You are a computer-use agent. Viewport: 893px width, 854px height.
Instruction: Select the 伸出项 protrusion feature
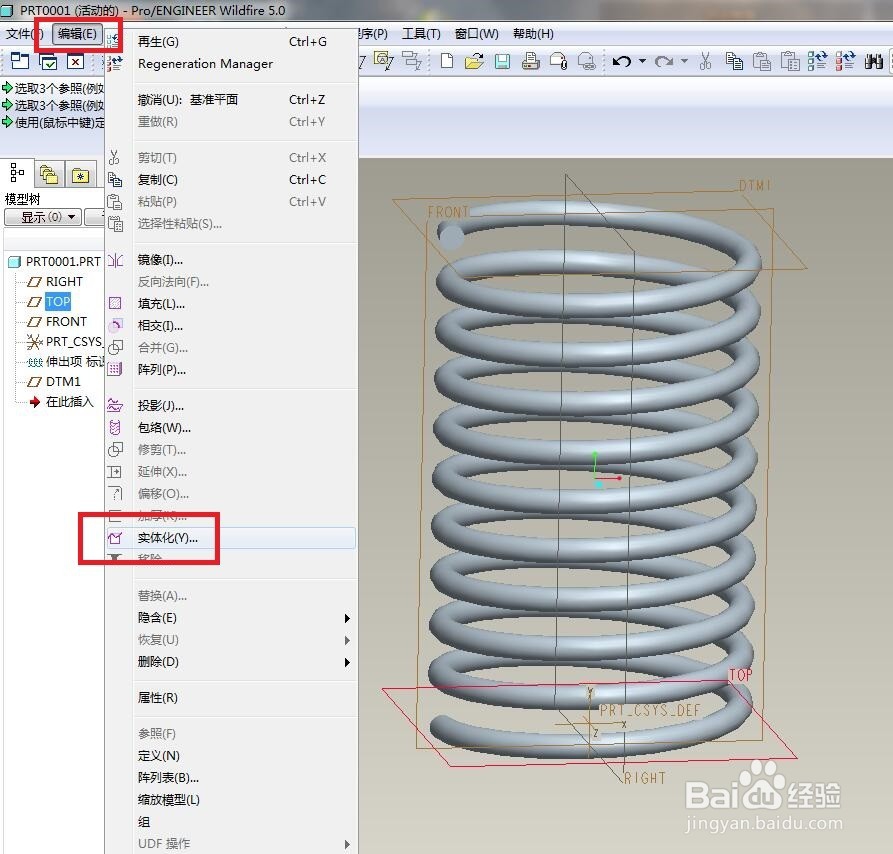[x=65, y=362]
